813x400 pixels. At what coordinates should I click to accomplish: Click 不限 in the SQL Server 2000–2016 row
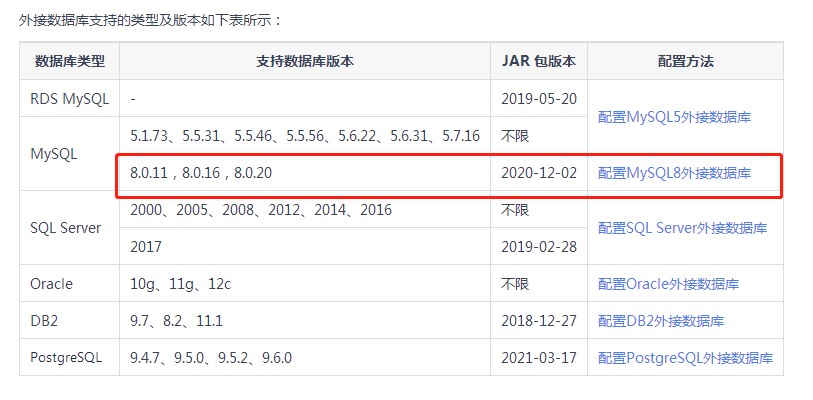[515, 210]
